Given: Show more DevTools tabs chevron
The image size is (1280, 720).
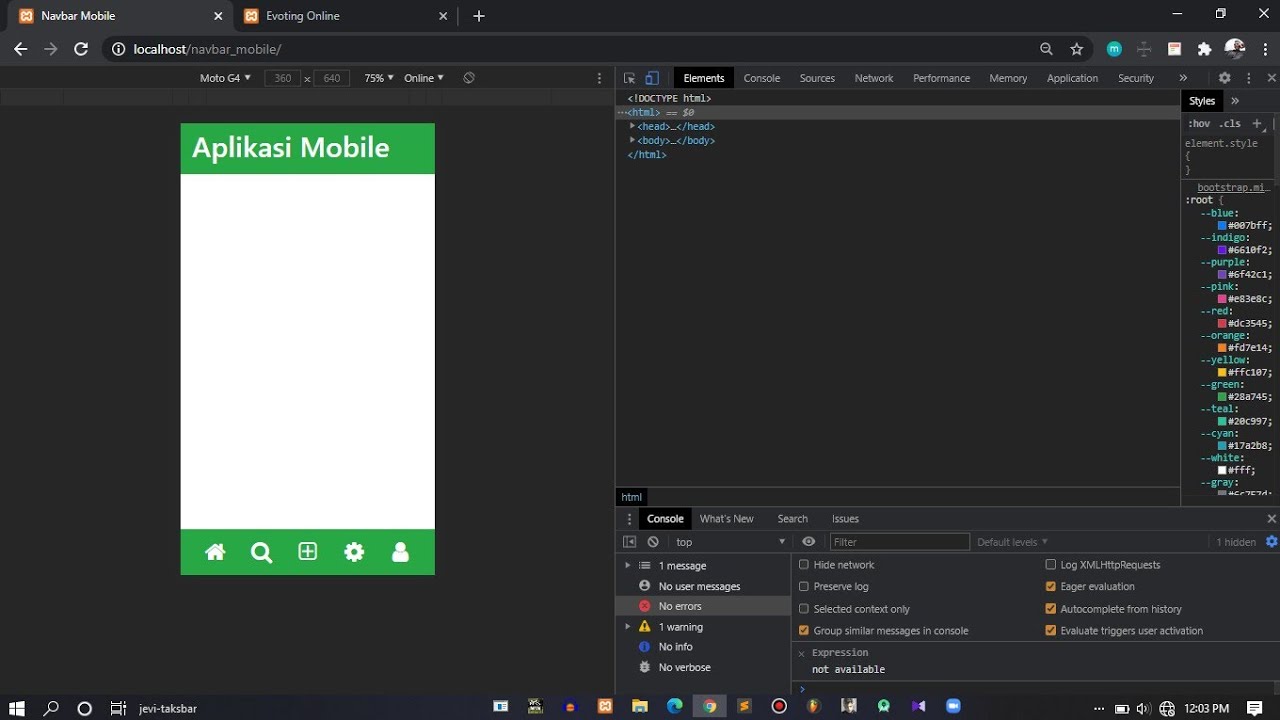Looking at the screenshot, I should tap(1183, 78).
